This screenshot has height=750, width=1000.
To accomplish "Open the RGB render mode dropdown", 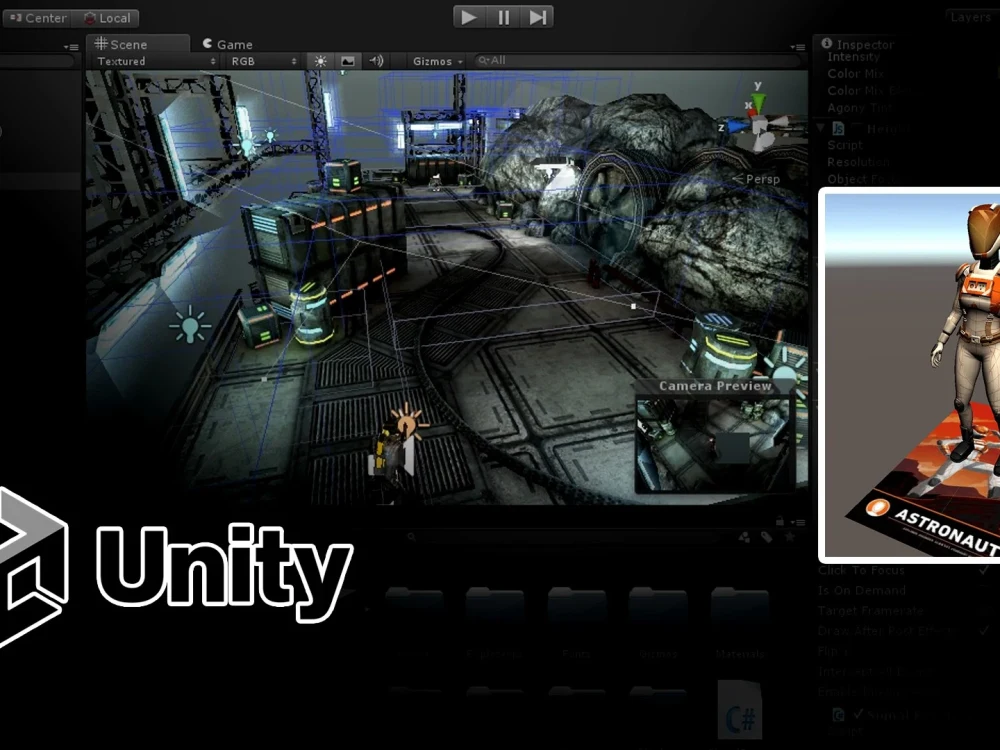I will 263,61.
